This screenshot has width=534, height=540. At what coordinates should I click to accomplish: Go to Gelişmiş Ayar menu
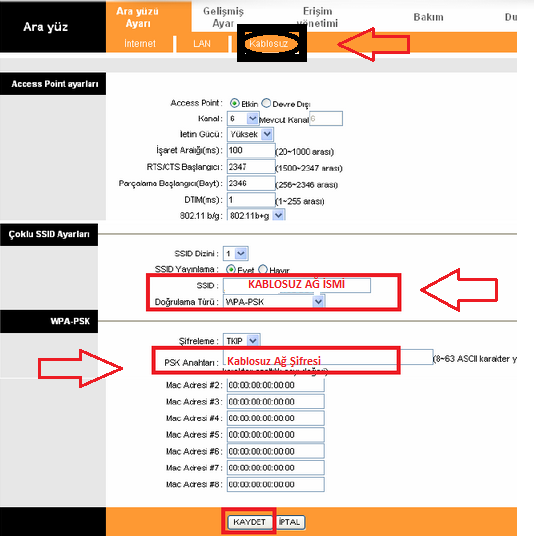[223, 17]
